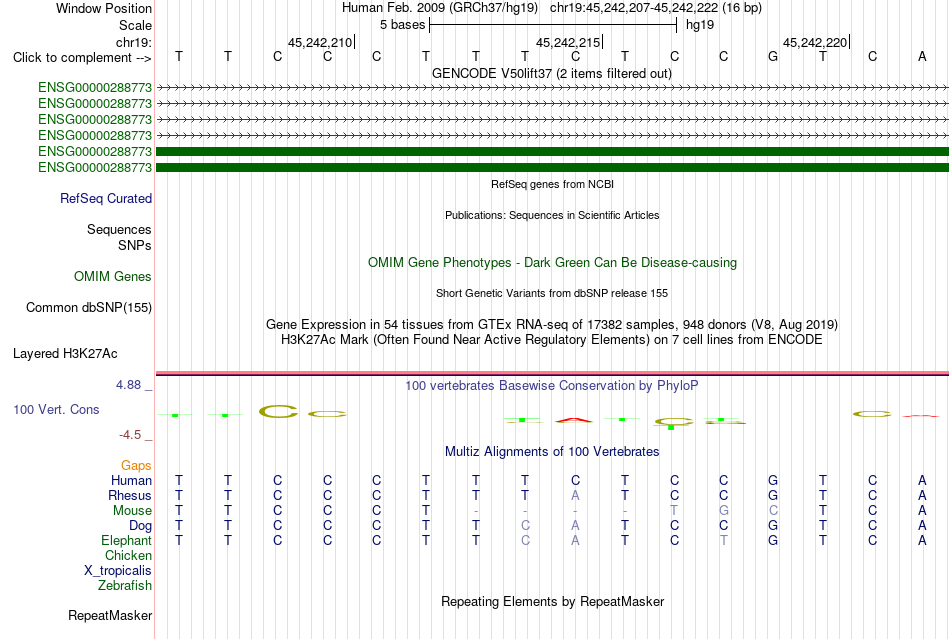Viewport: 950px width, 639px height.
Task: Select the 'Rhesus' alignment row label
Action: click(x=130, y=495)
